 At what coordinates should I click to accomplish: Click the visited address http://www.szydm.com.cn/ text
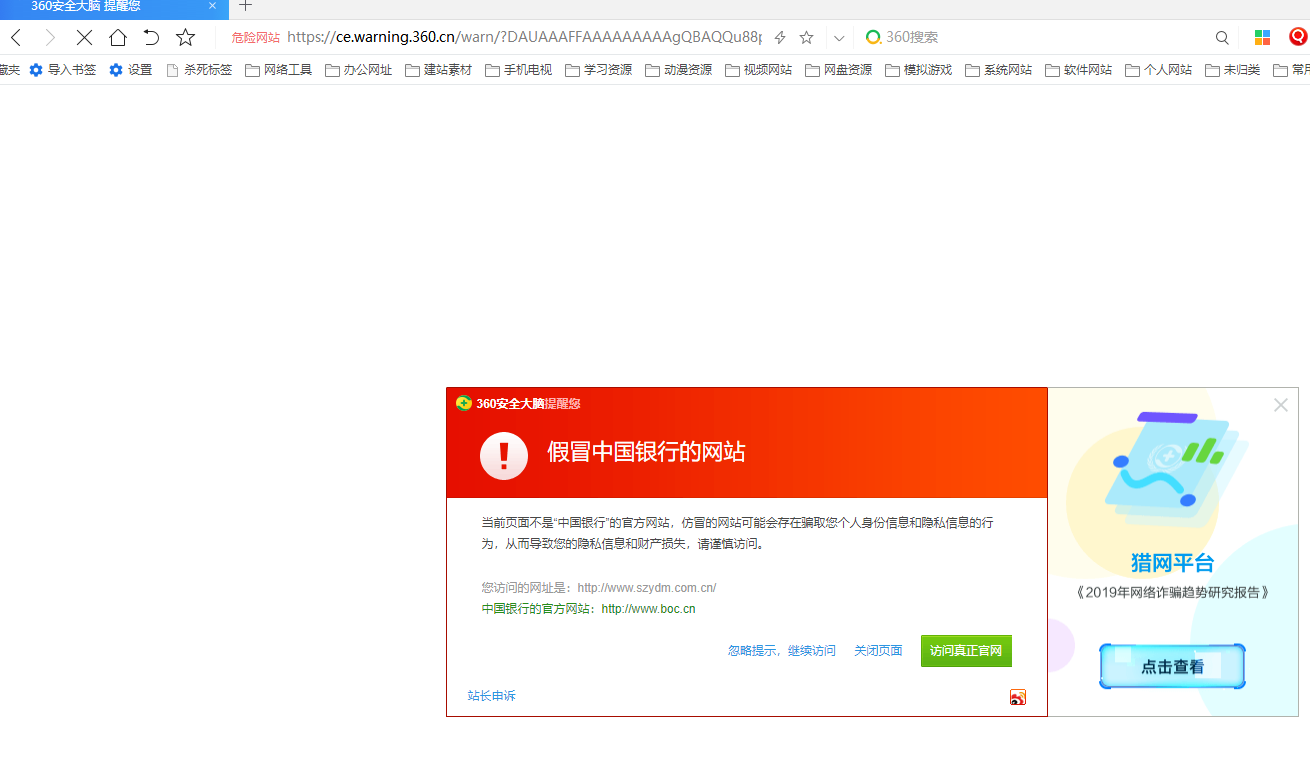click(x=647, y=588)
